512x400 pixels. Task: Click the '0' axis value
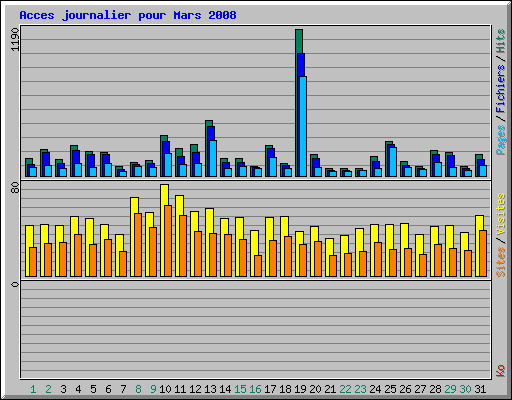[x=15, y=284]
